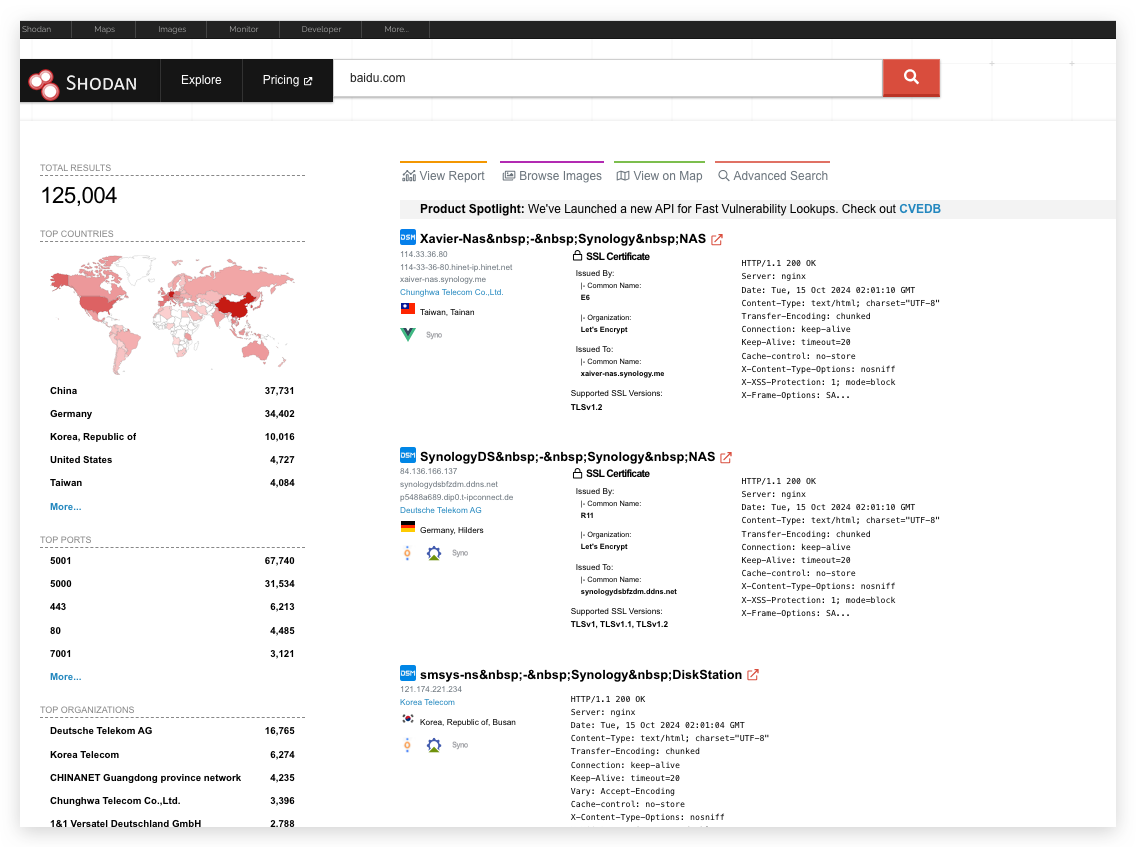This screenshot has height=847, width=1136.
Task: Open the smsys-ns Synology DiskStation result title
Action: pos(581,675)
